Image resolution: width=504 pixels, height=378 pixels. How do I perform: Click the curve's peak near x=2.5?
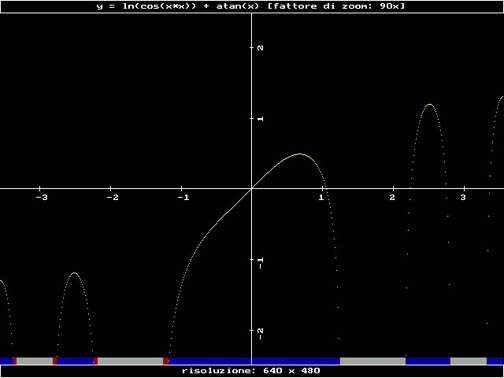click(430, 105)
